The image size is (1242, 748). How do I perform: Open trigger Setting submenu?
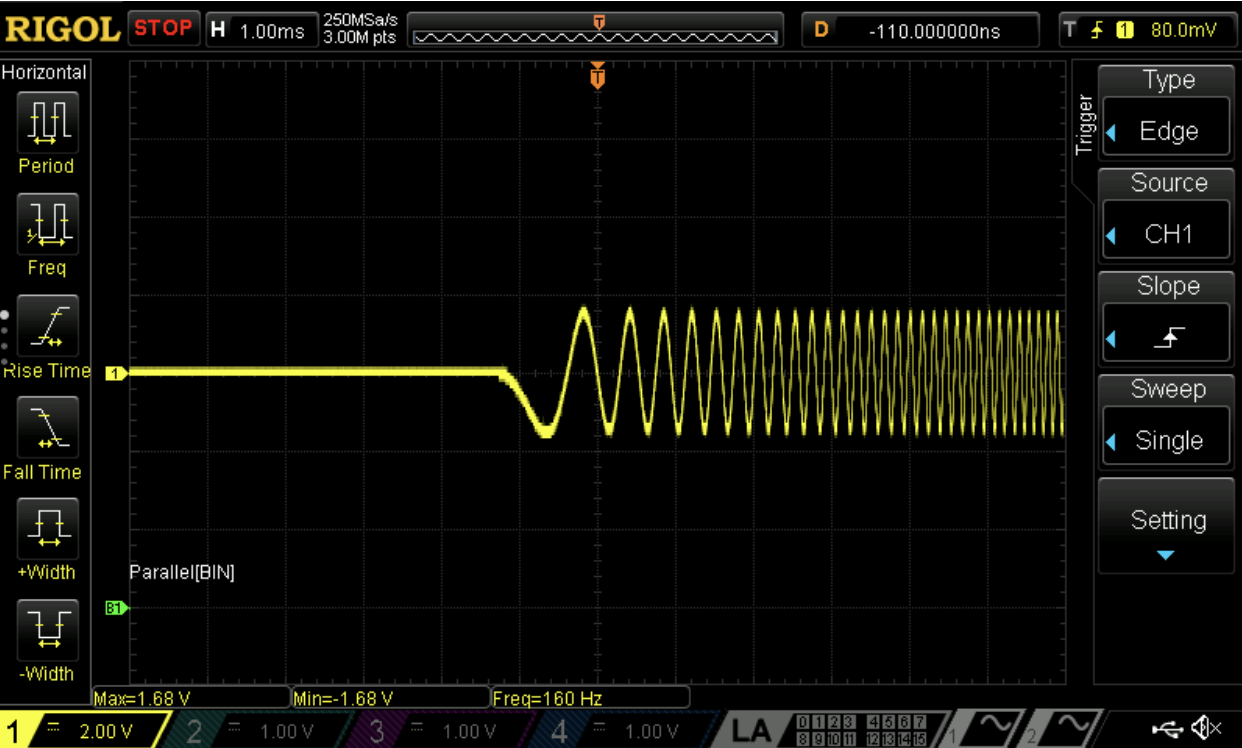(1166, 526)
